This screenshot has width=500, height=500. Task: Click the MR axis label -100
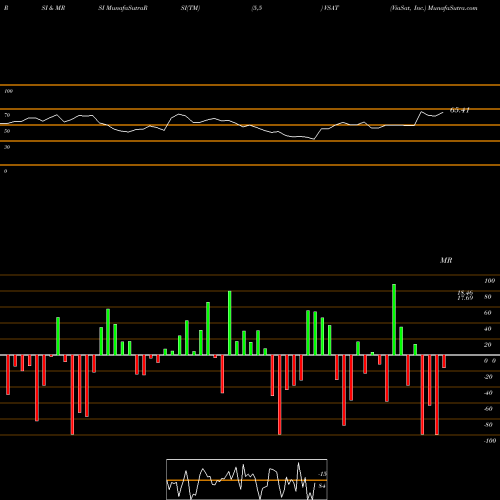coord(490,441)
